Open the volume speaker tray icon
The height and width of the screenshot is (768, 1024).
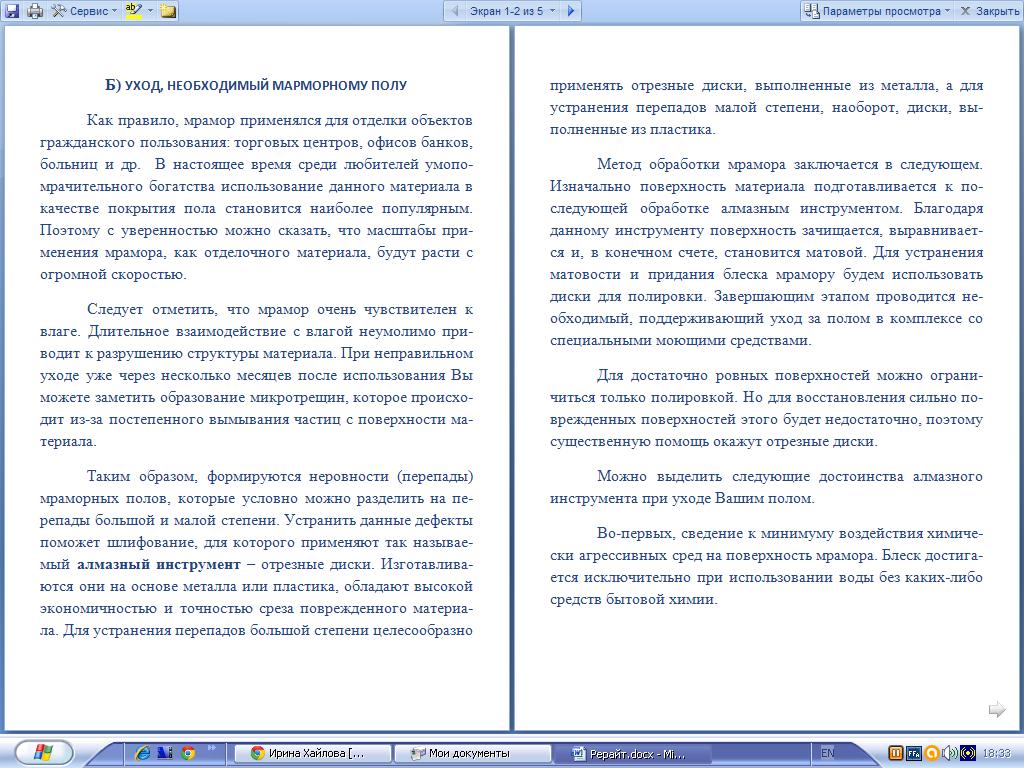click(950, 753)
